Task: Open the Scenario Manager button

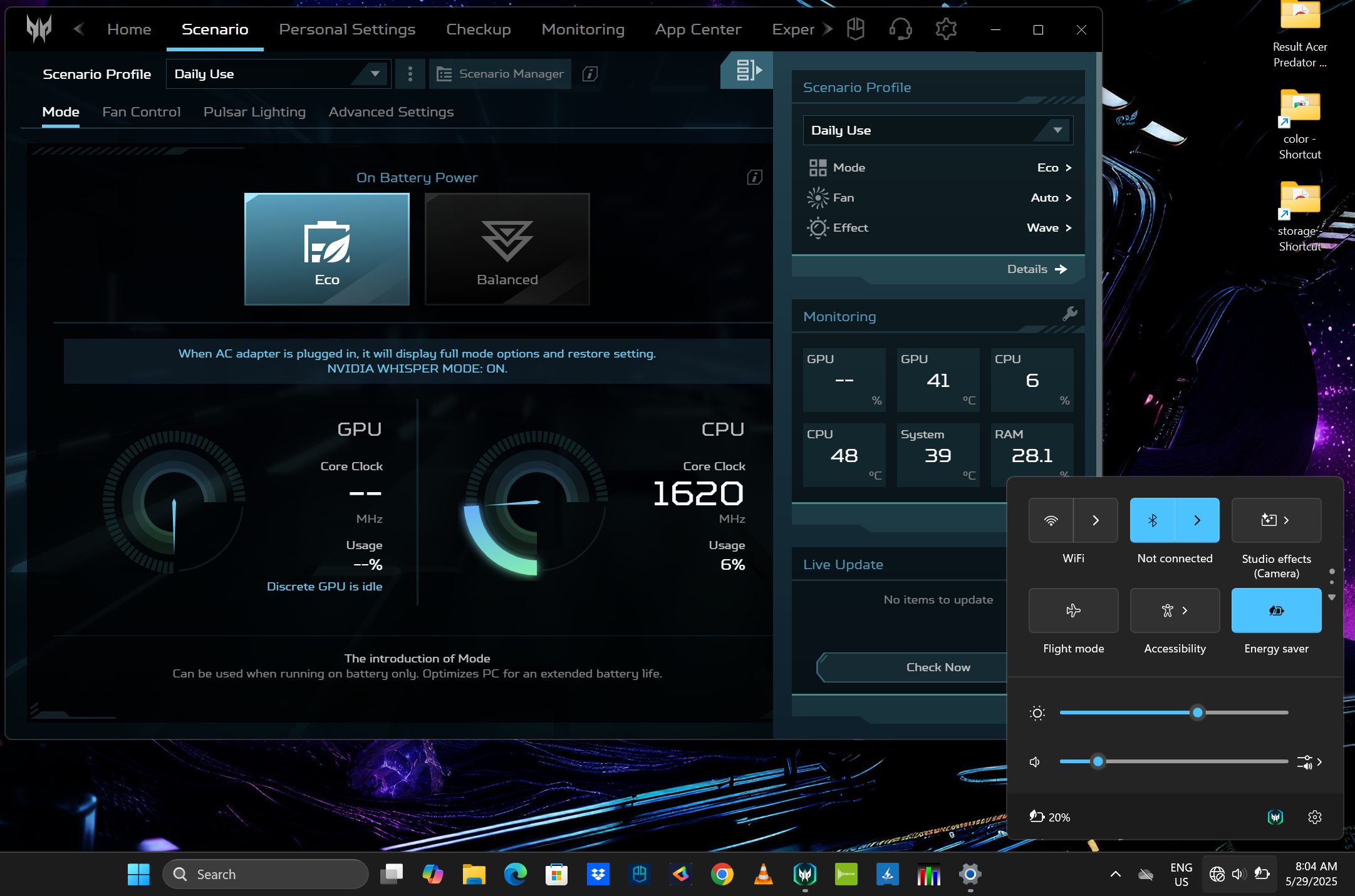Action: 500,74
